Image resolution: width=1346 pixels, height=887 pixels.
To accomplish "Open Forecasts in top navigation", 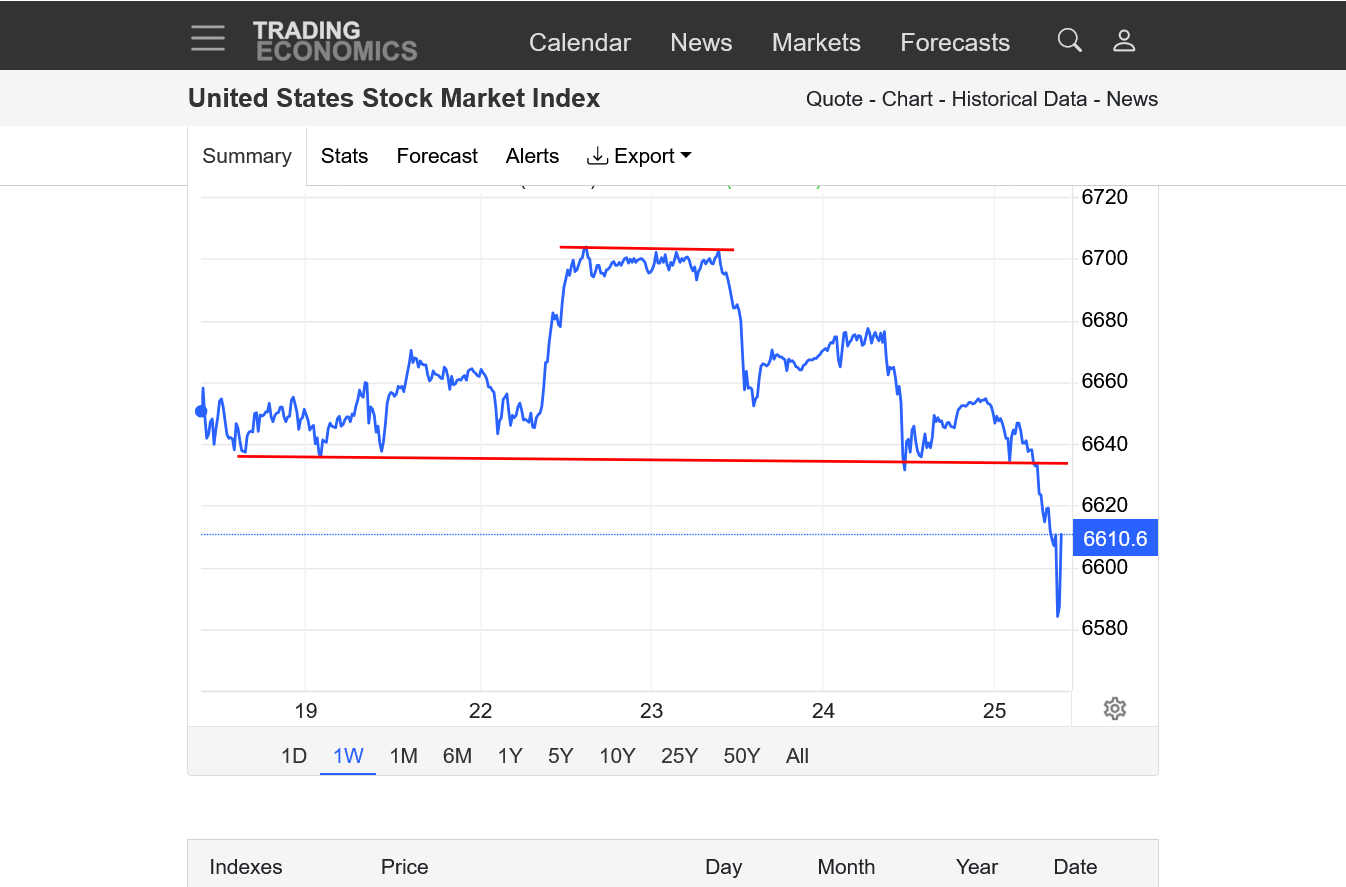I will (x=955, y=43).
